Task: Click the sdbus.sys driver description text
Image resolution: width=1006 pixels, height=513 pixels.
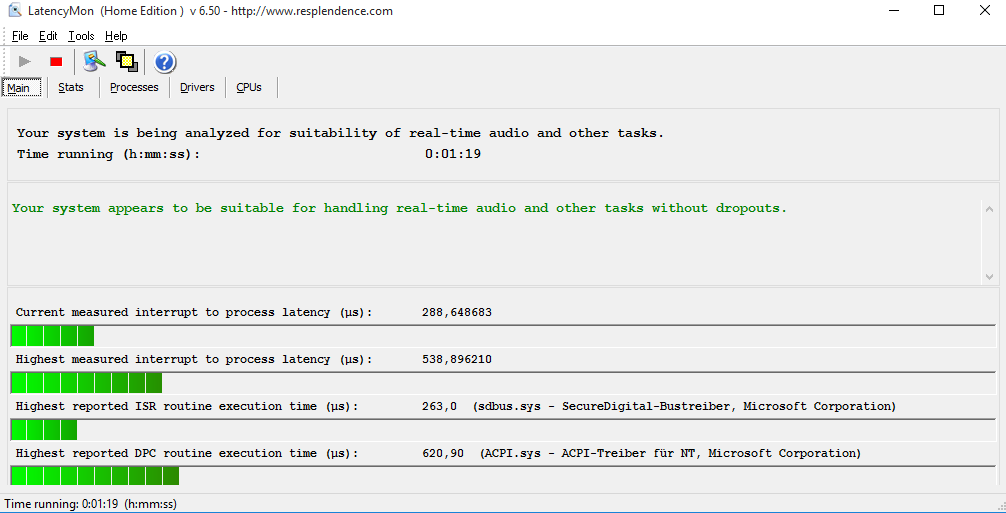Action: pos(684,407)
